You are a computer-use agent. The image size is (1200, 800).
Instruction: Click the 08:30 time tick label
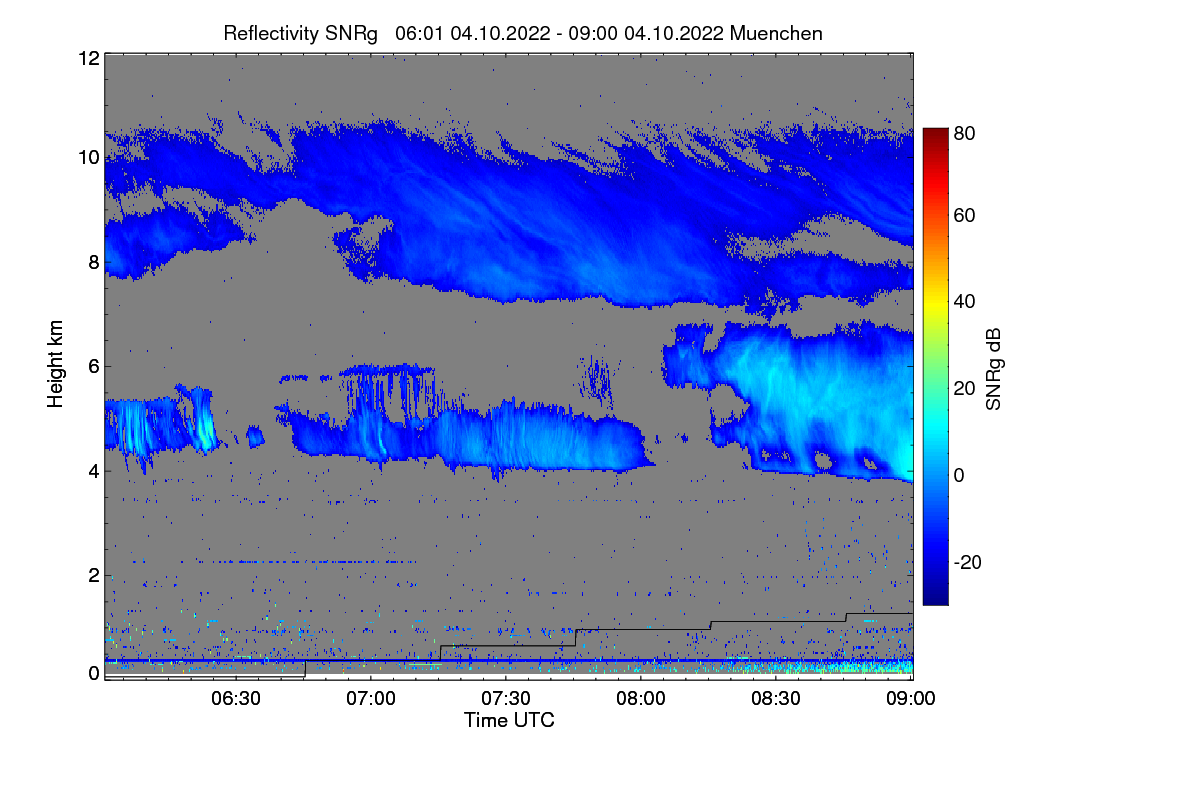[x=776, y=700]
